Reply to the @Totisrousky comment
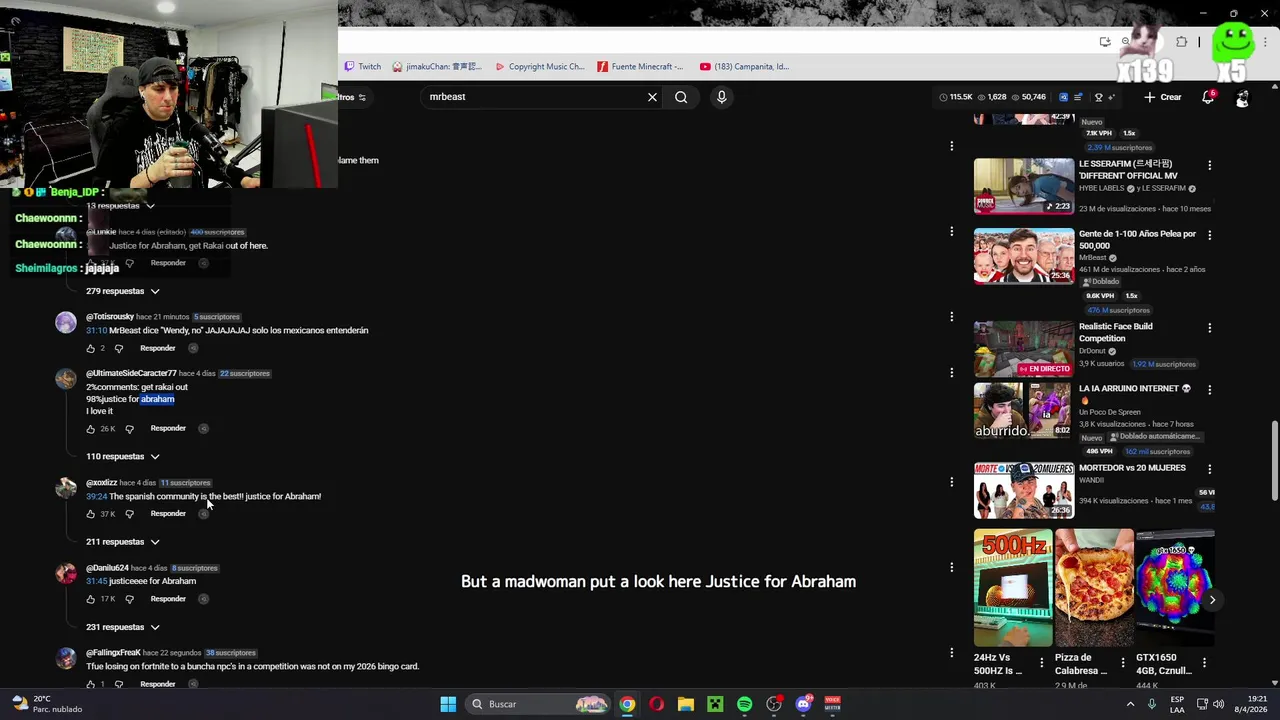Image resolution: width=1280 pixels, height=720 pixels. tap(157, 348)
